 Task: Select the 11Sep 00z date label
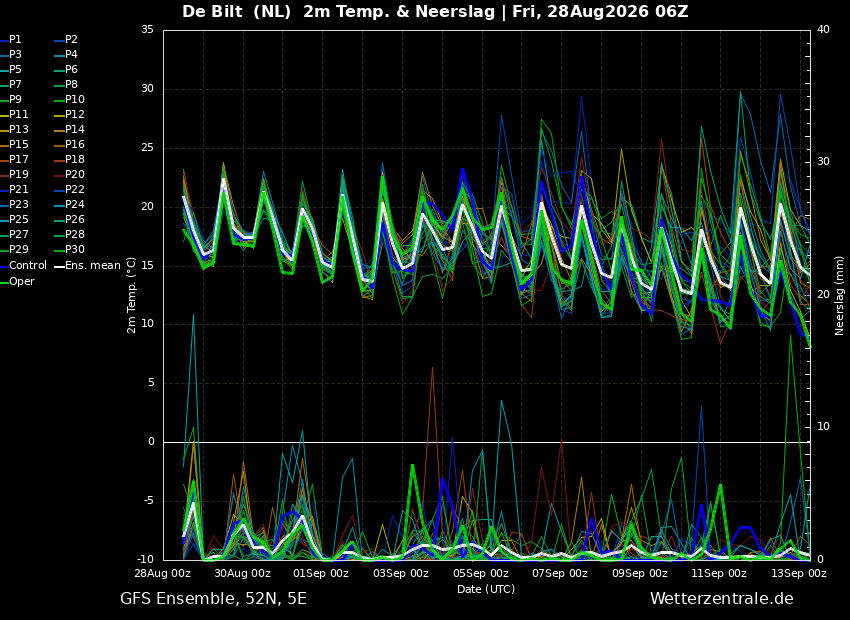tap(719, 573)
